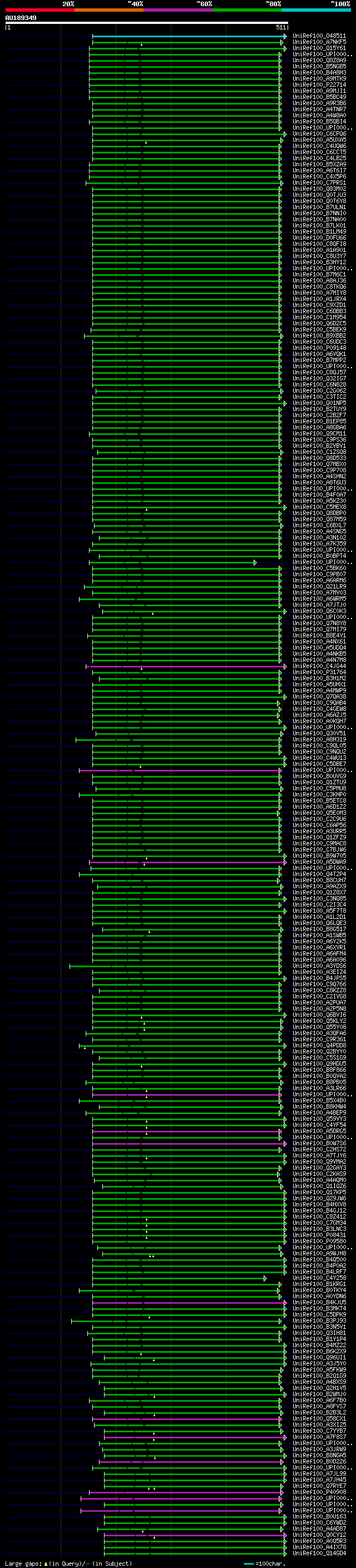This screenshot has width=356, height=1568.
Task: Choose UniRef100_Q7QA38 hit
Action: (319, 697)
